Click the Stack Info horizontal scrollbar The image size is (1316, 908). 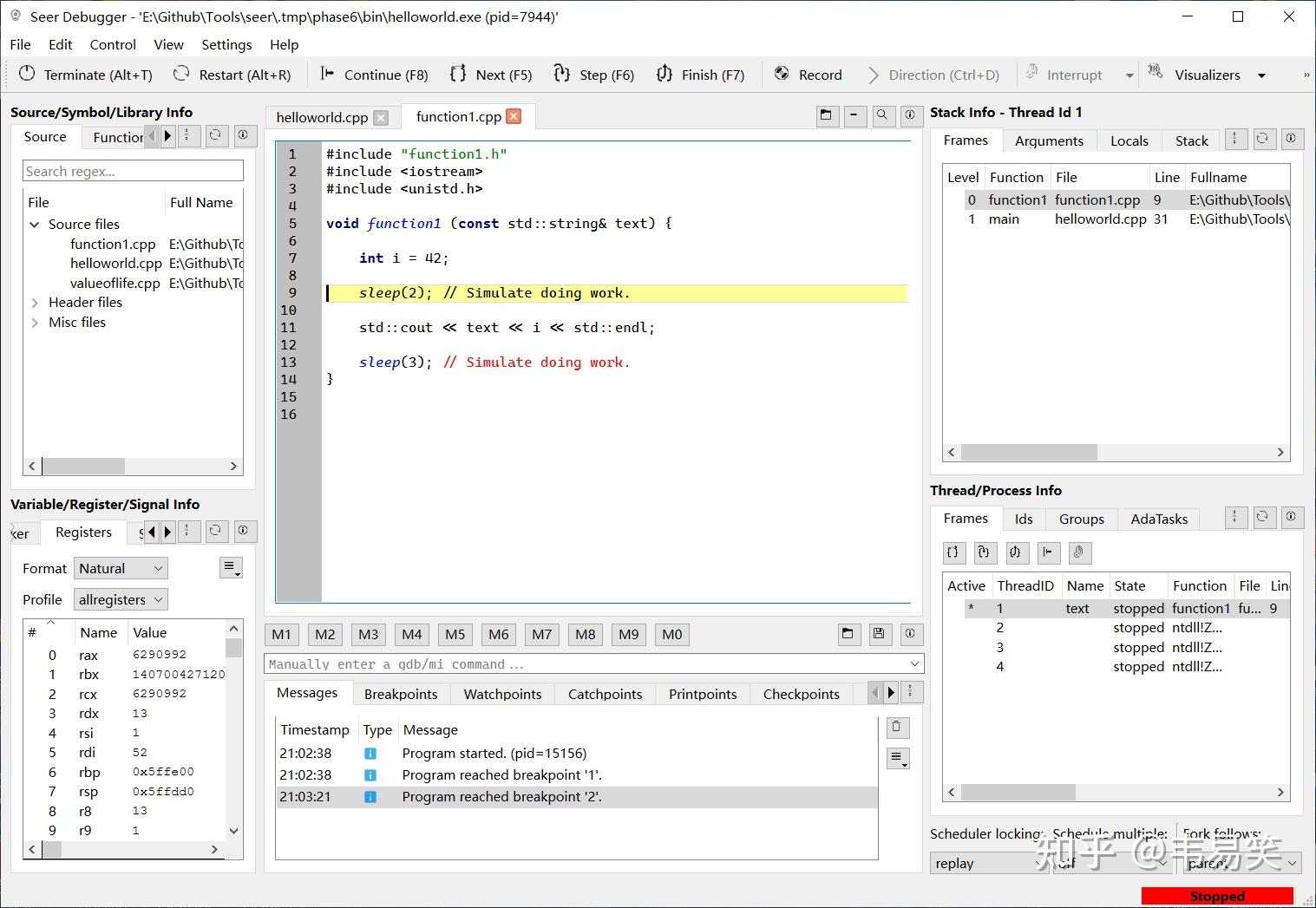tap(1116, 453)
